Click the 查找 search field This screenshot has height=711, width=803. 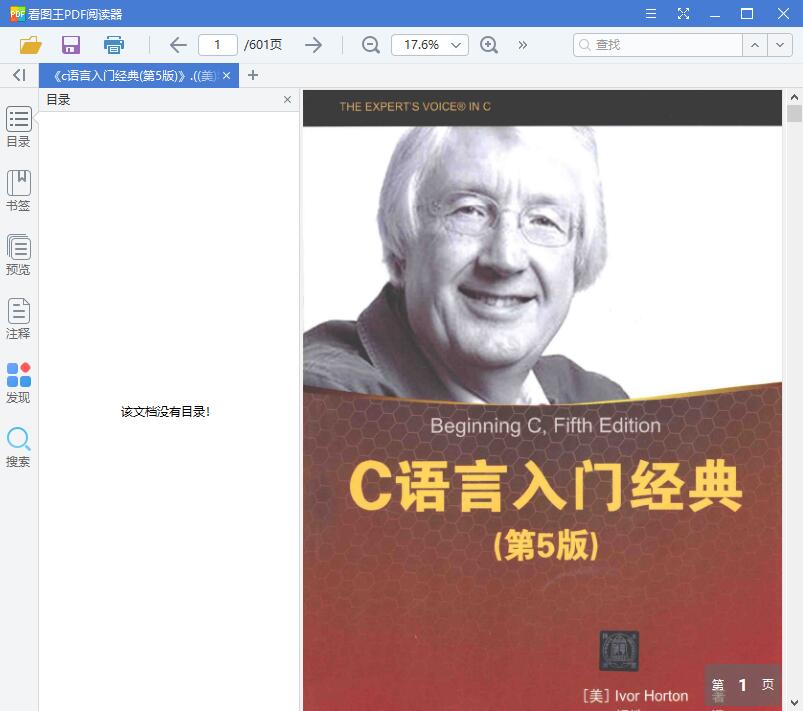click(658, 45)
